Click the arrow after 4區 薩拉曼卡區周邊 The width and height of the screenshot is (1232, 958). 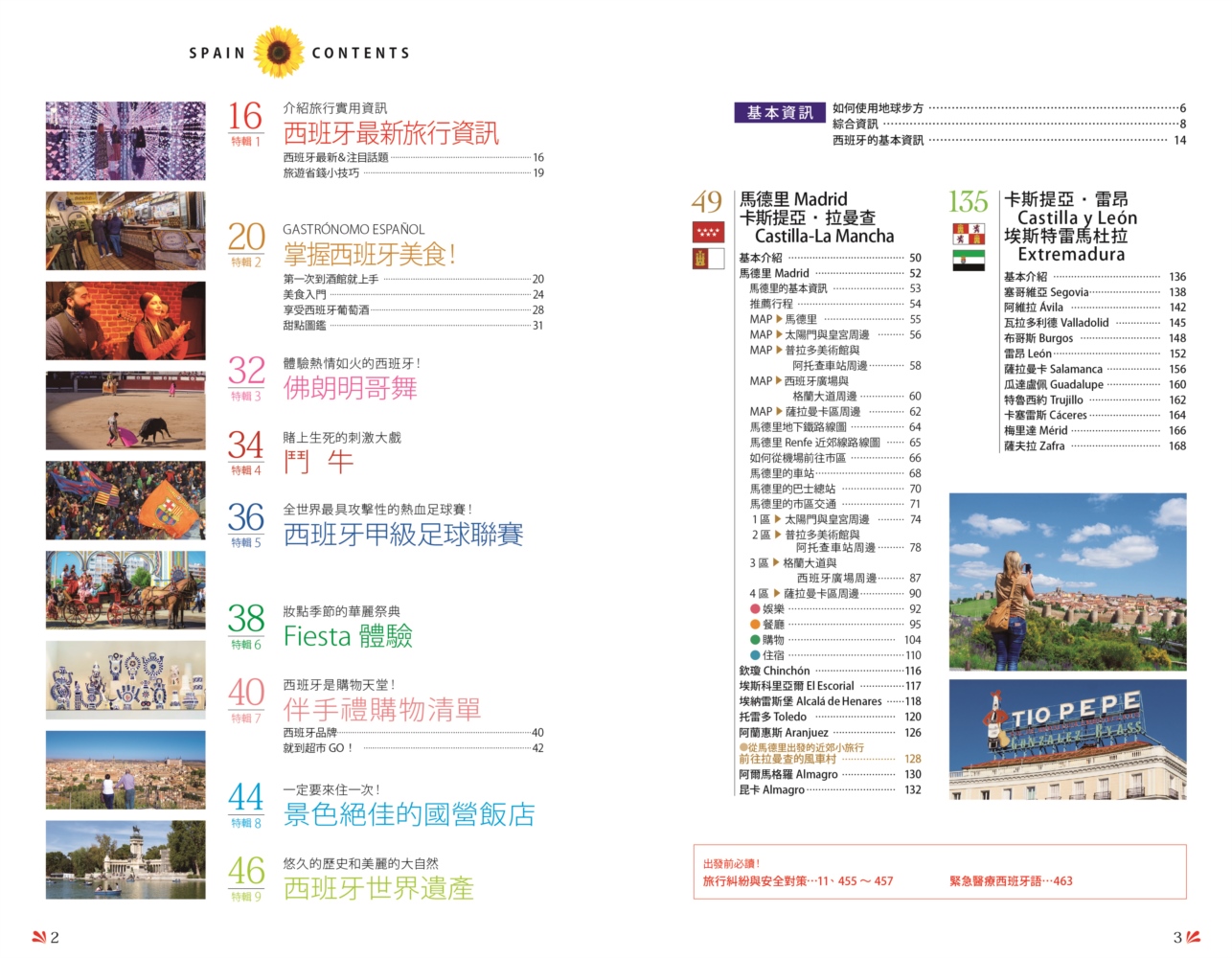pos(777,594)
